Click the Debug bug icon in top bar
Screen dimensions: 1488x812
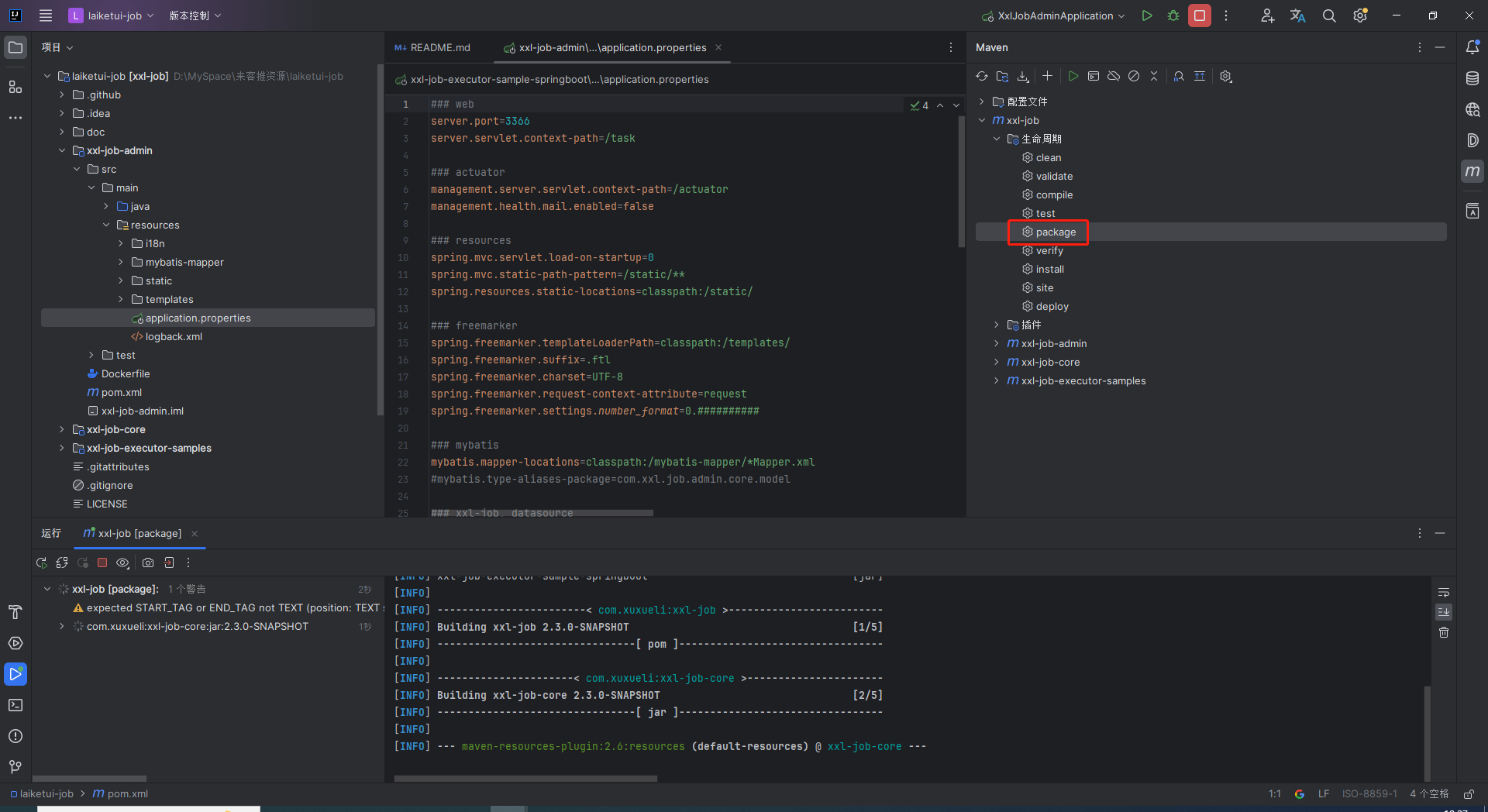coord(1173,15)
